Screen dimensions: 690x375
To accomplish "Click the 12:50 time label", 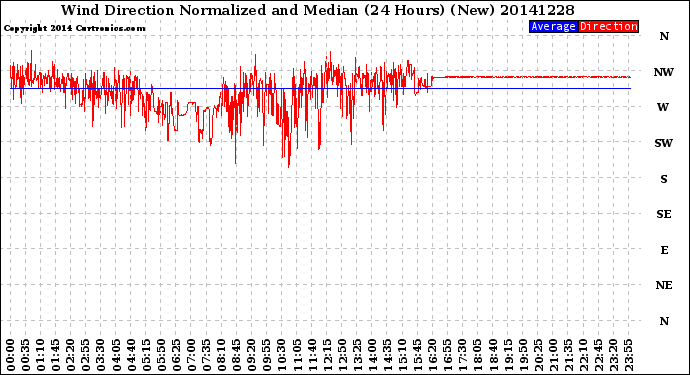I will [x=342, y=355].
